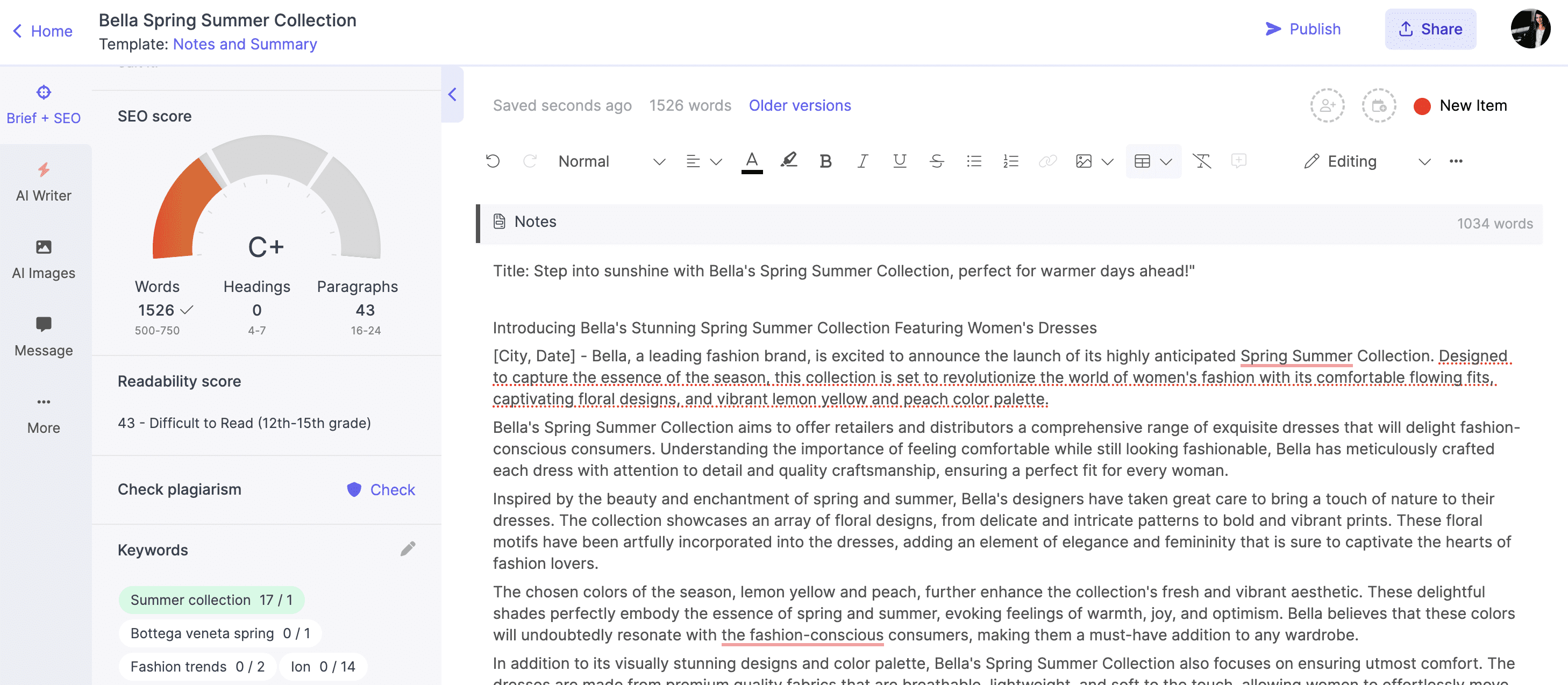Screen dimensions: 1568x685
Task: Expand the image options chevron
Action: [x=1108, y=161]
